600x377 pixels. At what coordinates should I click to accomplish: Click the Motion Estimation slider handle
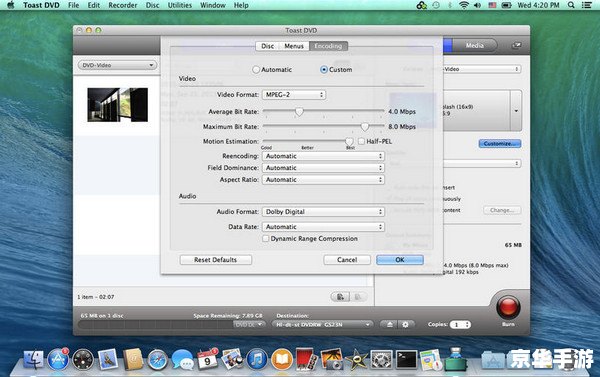(349, 142)
